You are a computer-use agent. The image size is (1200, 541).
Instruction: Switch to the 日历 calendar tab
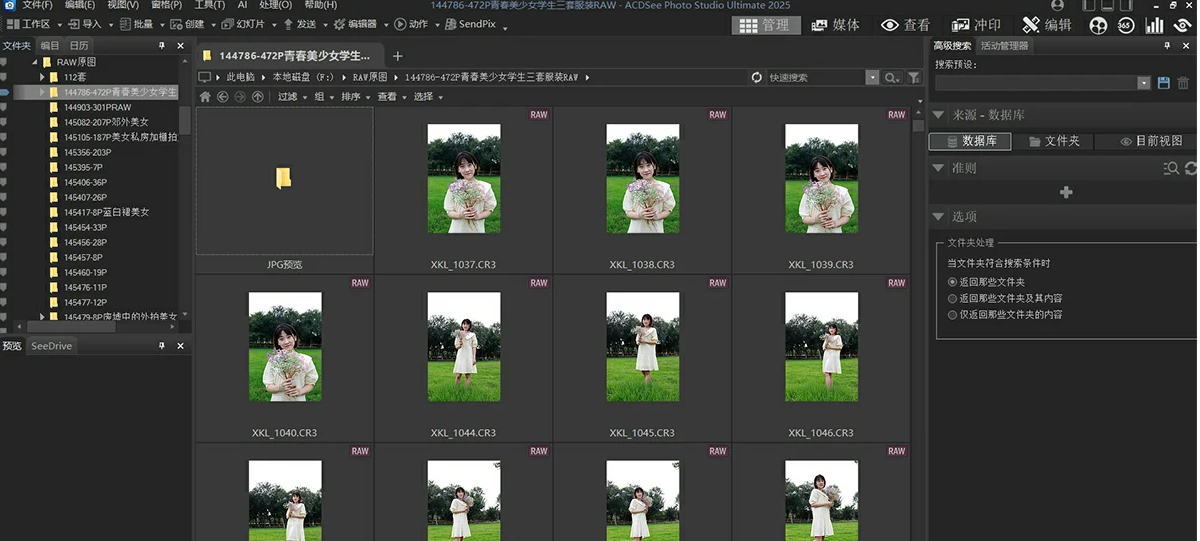coord(79,45)
